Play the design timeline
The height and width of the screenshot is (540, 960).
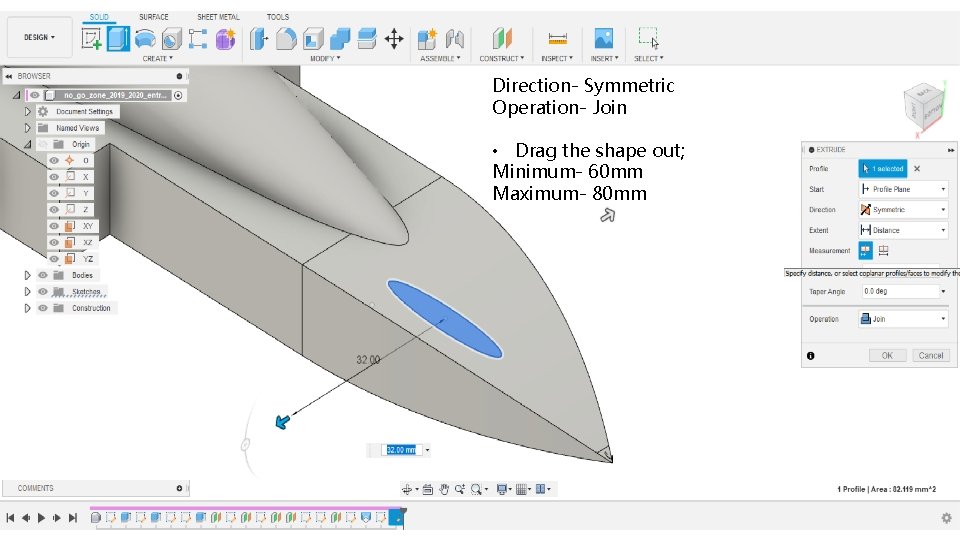coord(41,518)
